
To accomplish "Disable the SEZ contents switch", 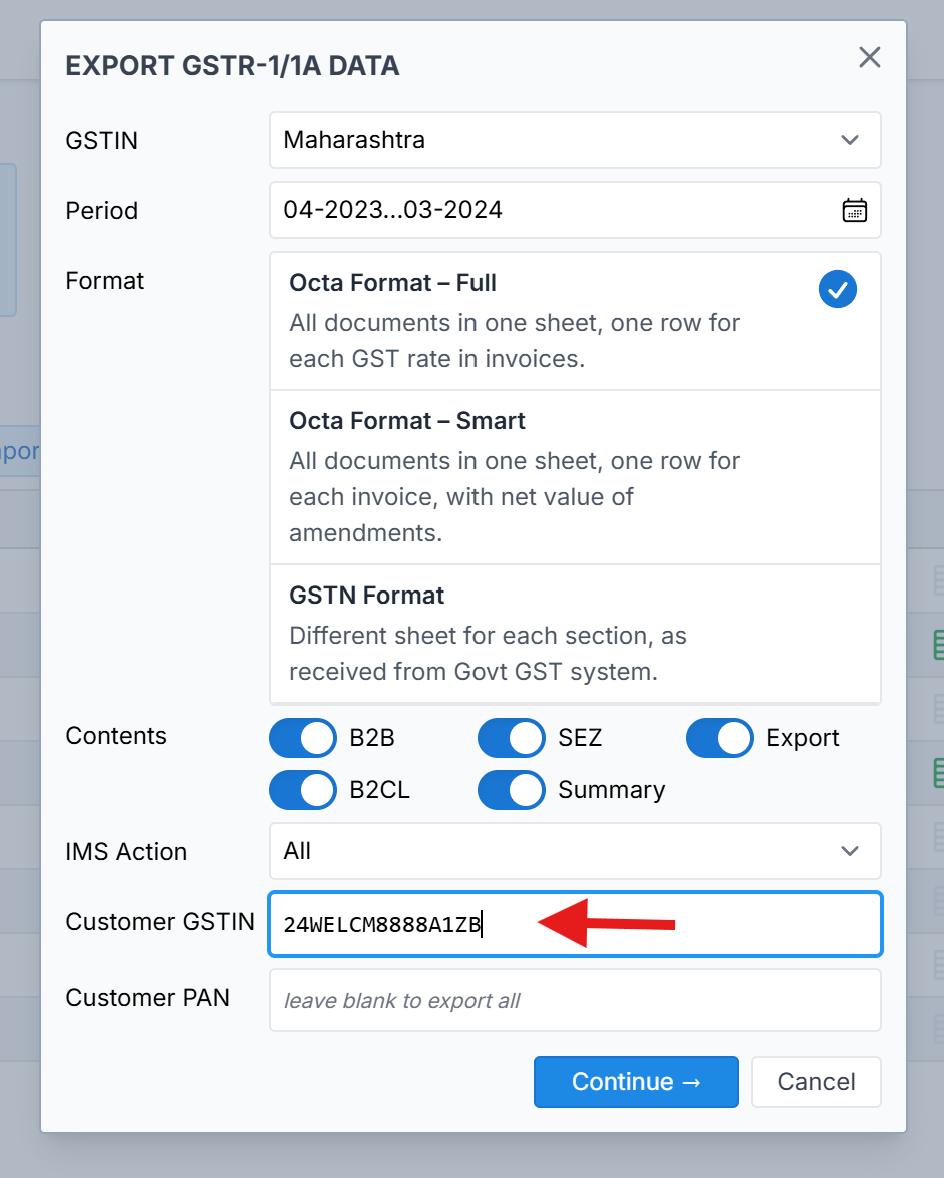I will click(x=511, y=738).
